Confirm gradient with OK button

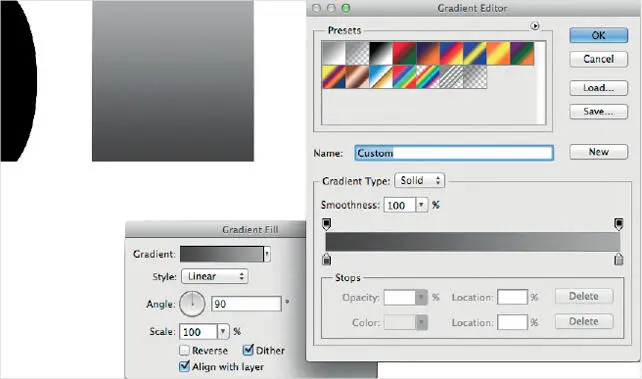point(598,35)
